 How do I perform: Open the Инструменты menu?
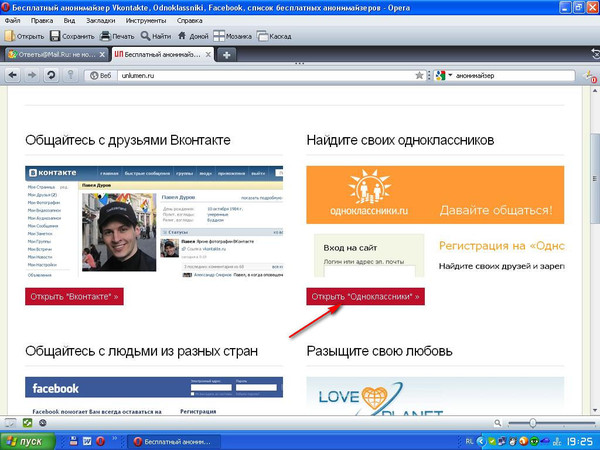coord(146,20)
